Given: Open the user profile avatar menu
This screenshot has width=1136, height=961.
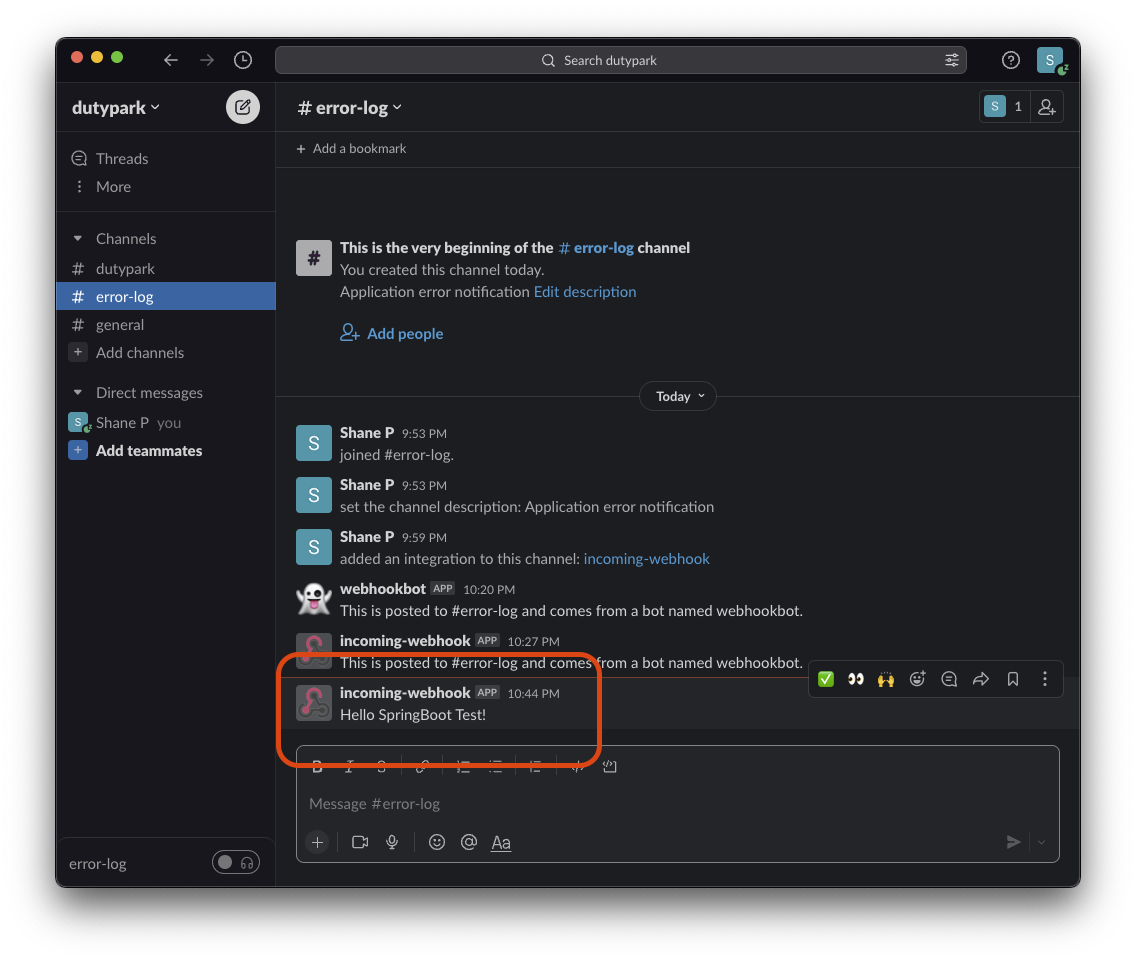Looking at the screenshot, I should (1051, 60).
